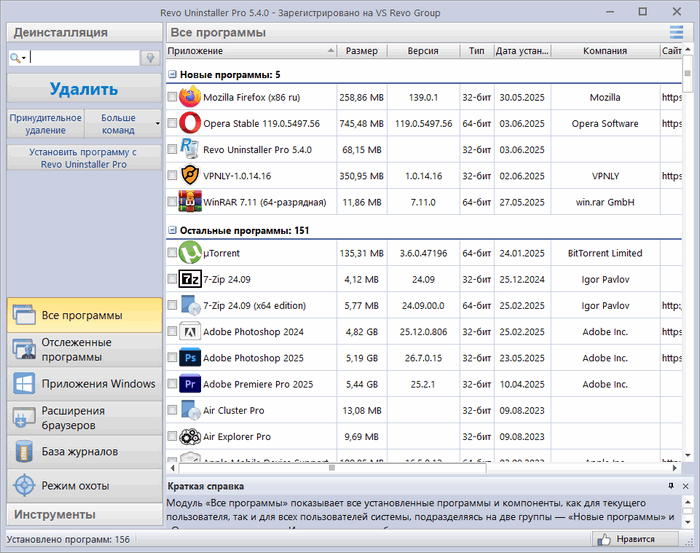Image resolution: width=700 pixels, height=553 pixels.
Task: Click Установить программу с Revo Uninstaller Pro
Action: [x=84, y=158]
